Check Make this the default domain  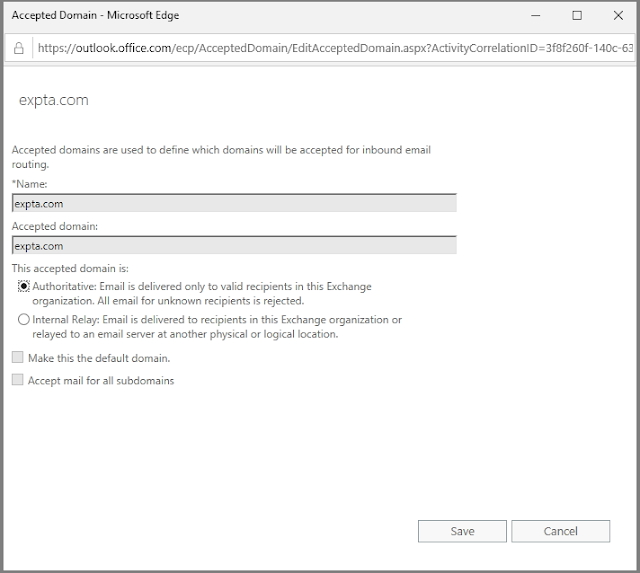click(x=17, y=357)
